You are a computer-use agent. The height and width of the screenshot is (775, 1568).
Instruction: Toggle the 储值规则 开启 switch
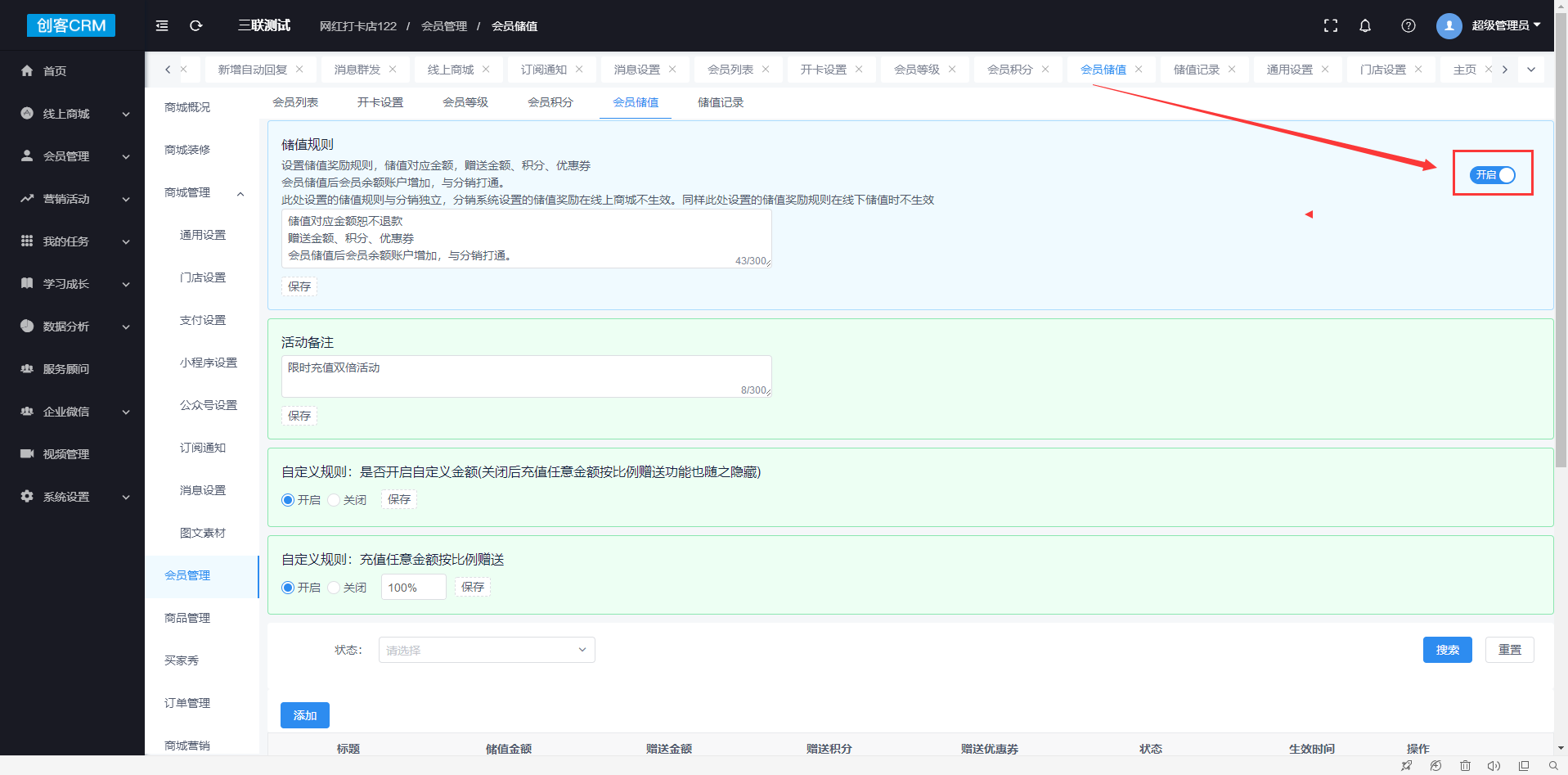point(1493,175)
